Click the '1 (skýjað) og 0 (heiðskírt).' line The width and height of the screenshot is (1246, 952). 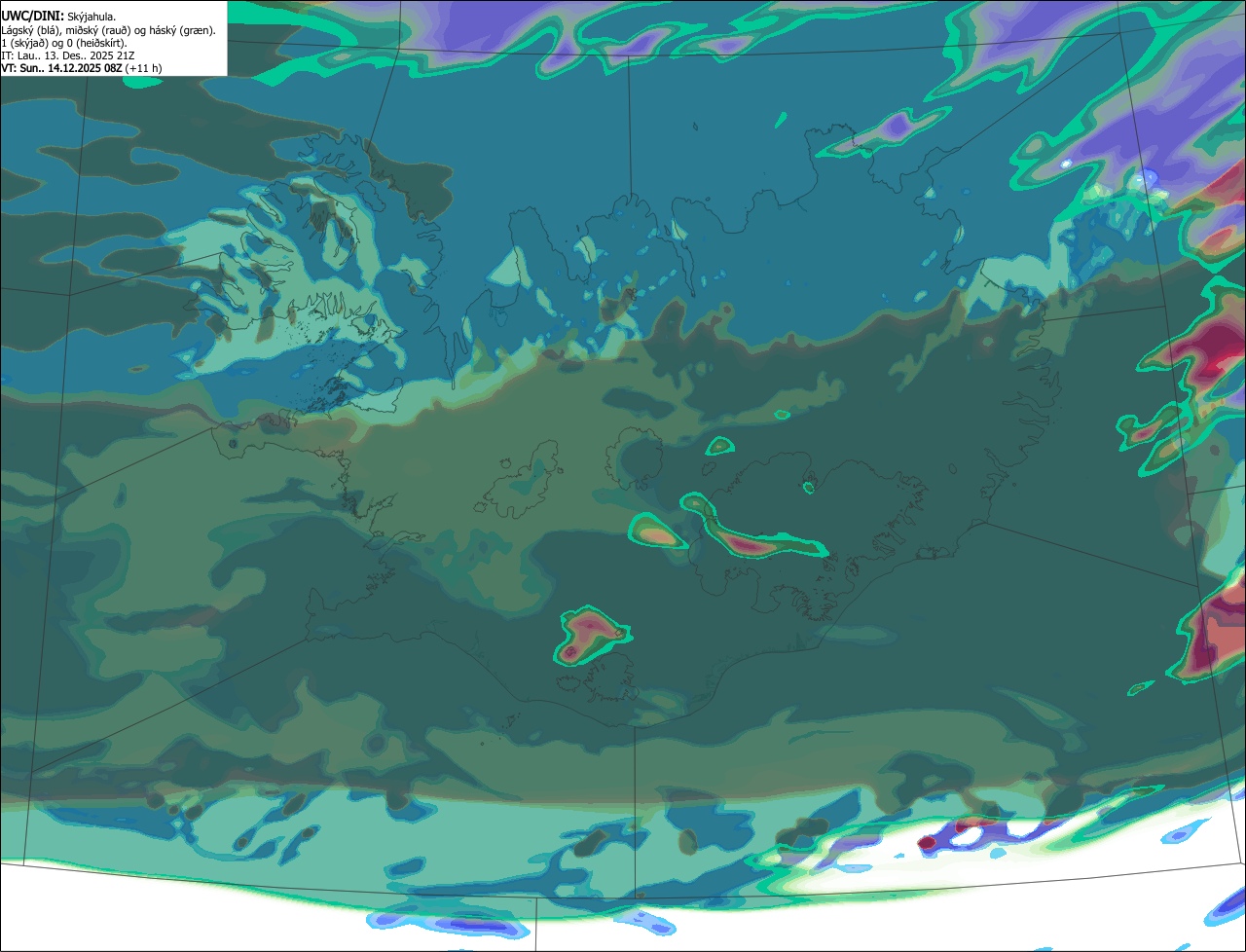[64, 43]
